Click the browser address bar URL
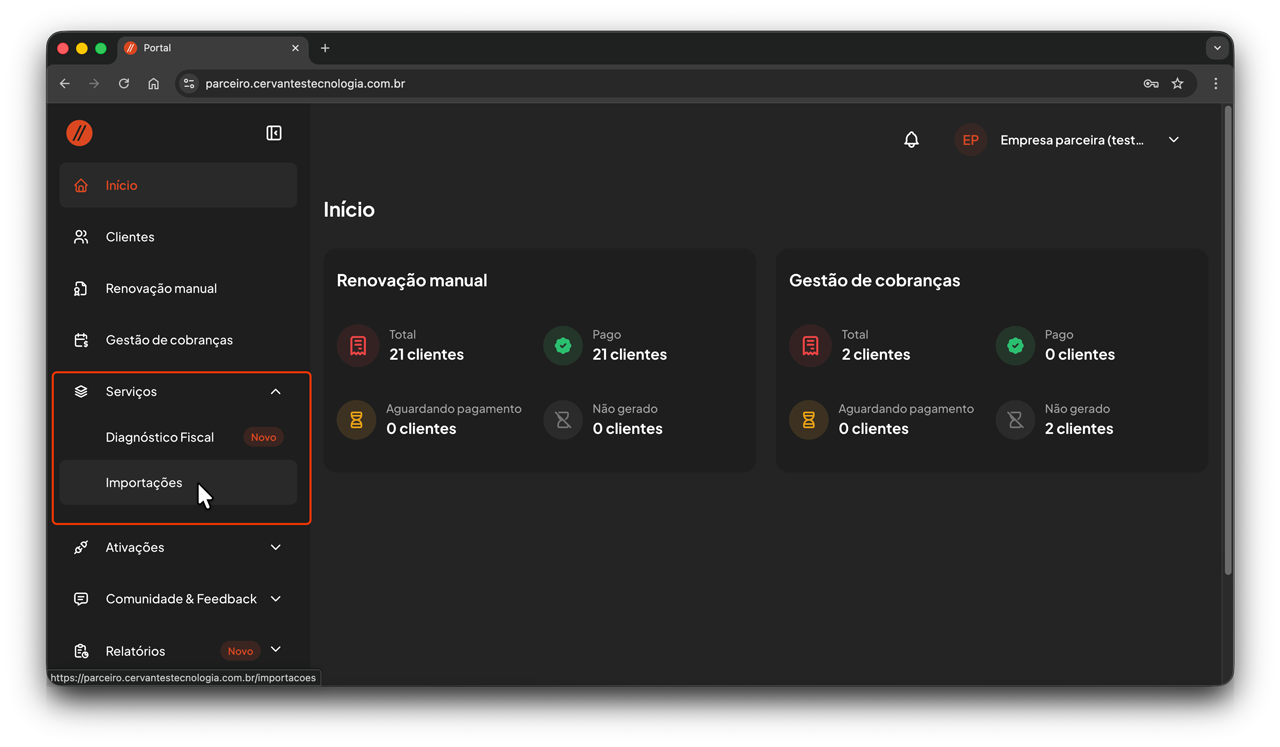1280x747 pixels. click(305, 84)
